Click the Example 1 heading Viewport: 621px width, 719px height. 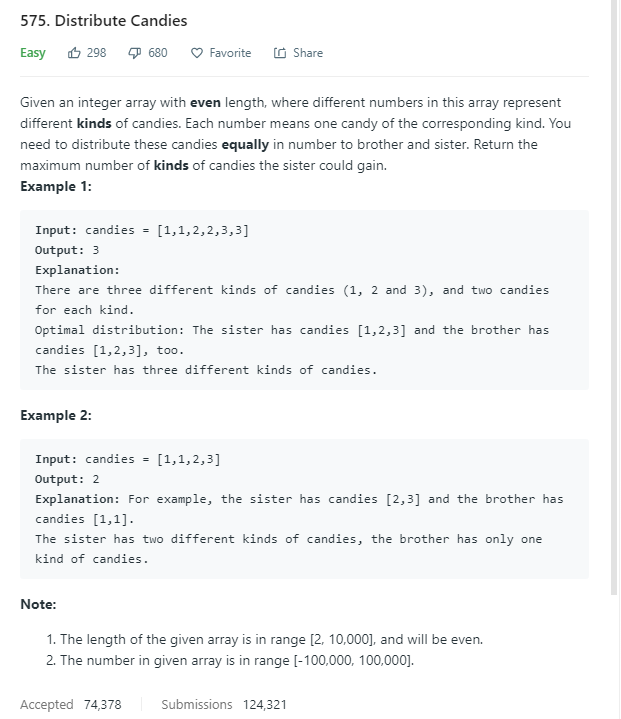click(56, 186)
